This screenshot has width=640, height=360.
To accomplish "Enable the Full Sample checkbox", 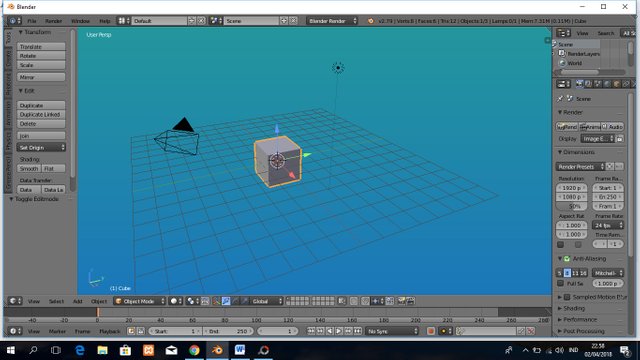I will click(x=561, y=283).
